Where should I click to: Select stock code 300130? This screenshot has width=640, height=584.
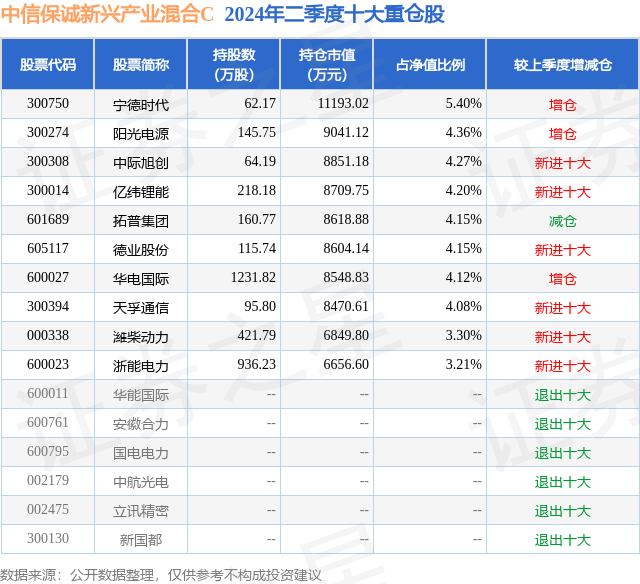coord(48,538)
